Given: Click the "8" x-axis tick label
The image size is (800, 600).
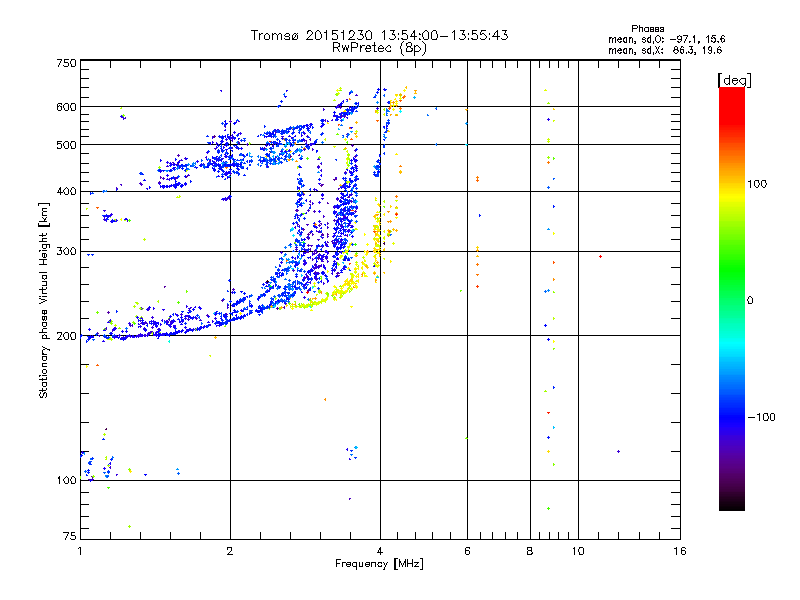Looking at the screenshot, I should tap(530, 551).
